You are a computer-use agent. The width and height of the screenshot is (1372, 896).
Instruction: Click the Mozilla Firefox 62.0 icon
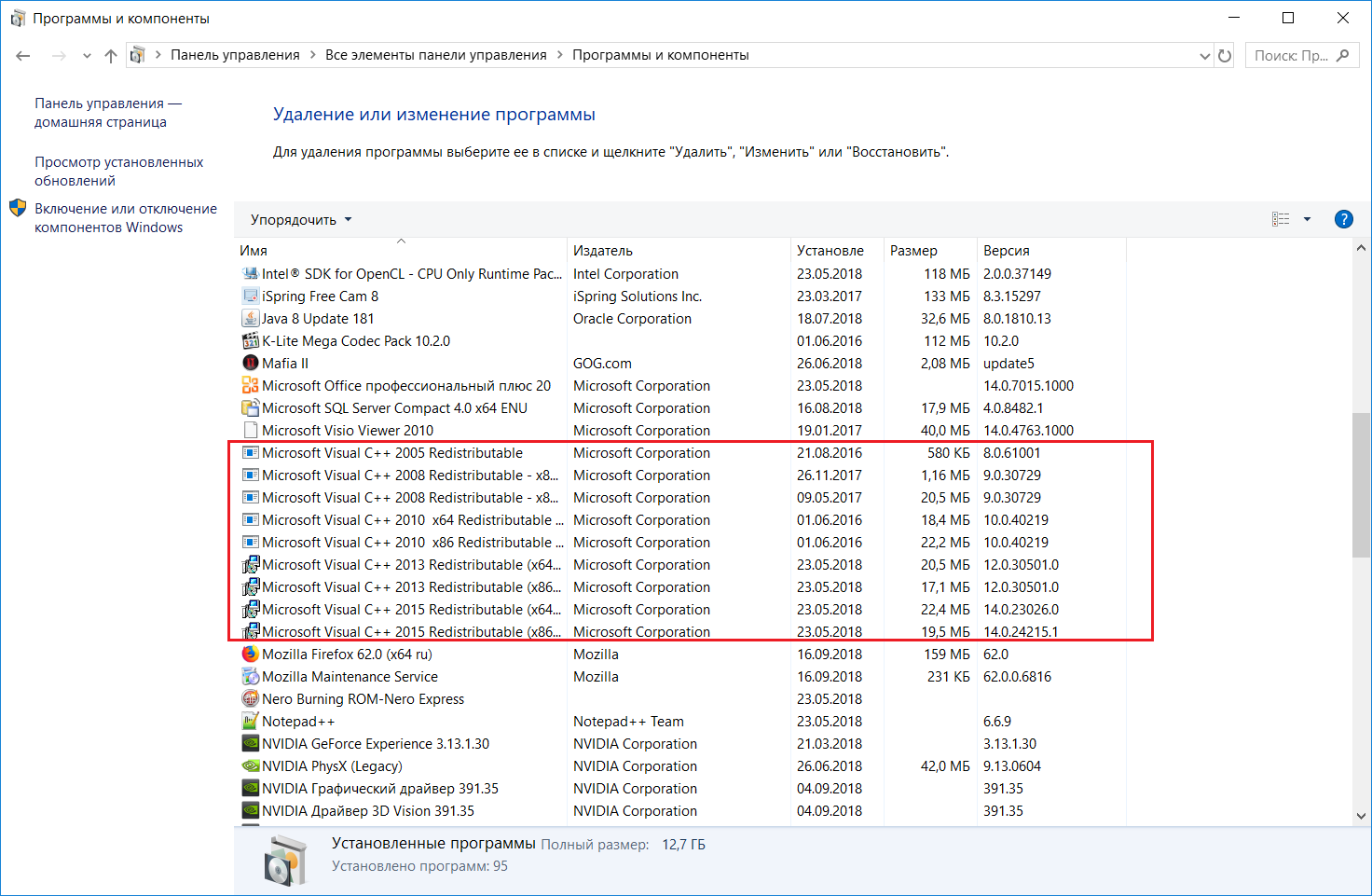pos(250,655)
